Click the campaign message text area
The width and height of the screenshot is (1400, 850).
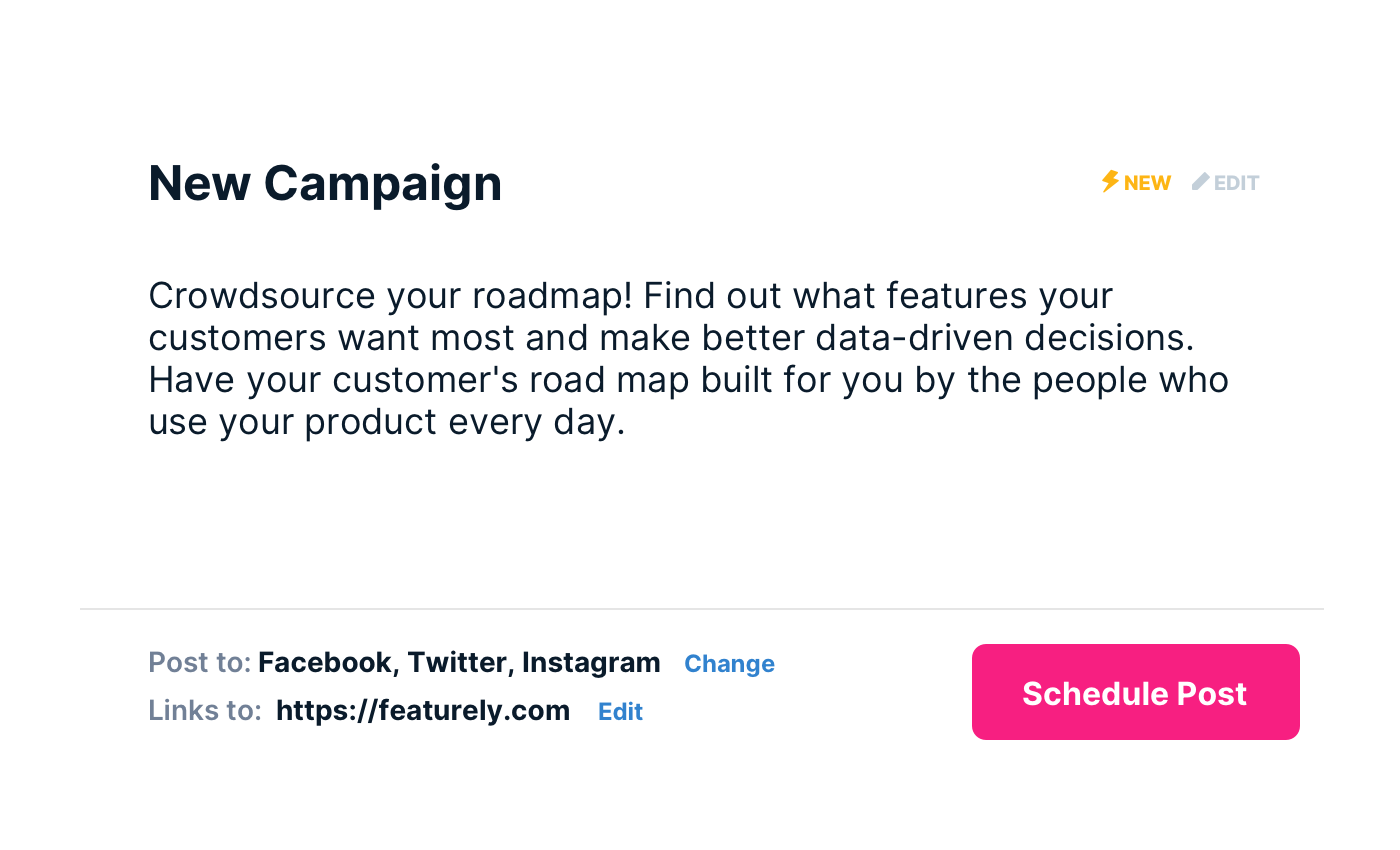pyautogui.click(x=690, y=358)
